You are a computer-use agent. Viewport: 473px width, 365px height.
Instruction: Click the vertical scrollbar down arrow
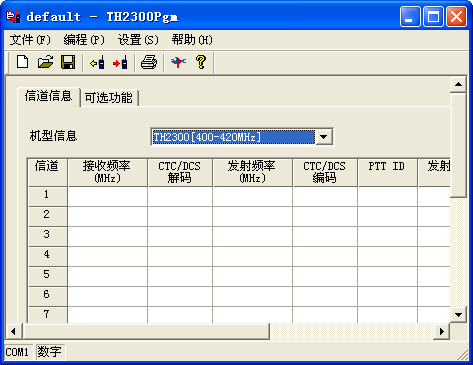(458, 314)
